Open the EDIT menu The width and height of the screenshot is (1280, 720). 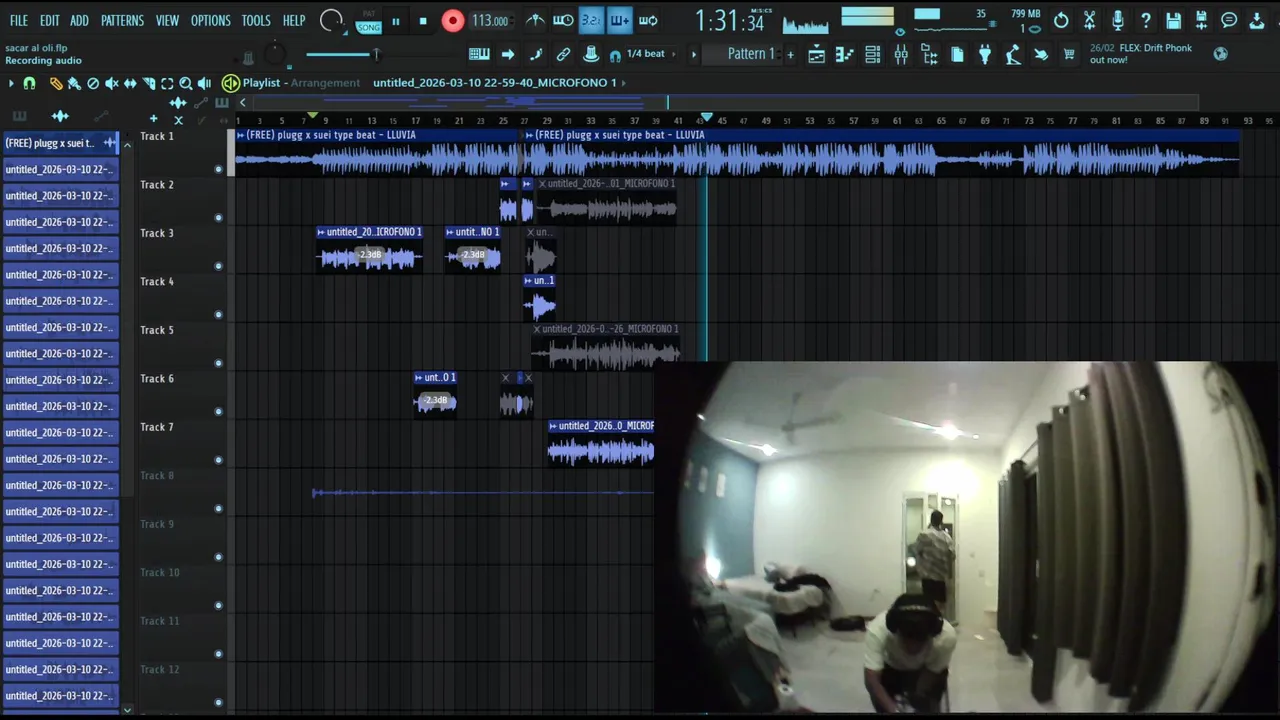click(x=49, y=20)
